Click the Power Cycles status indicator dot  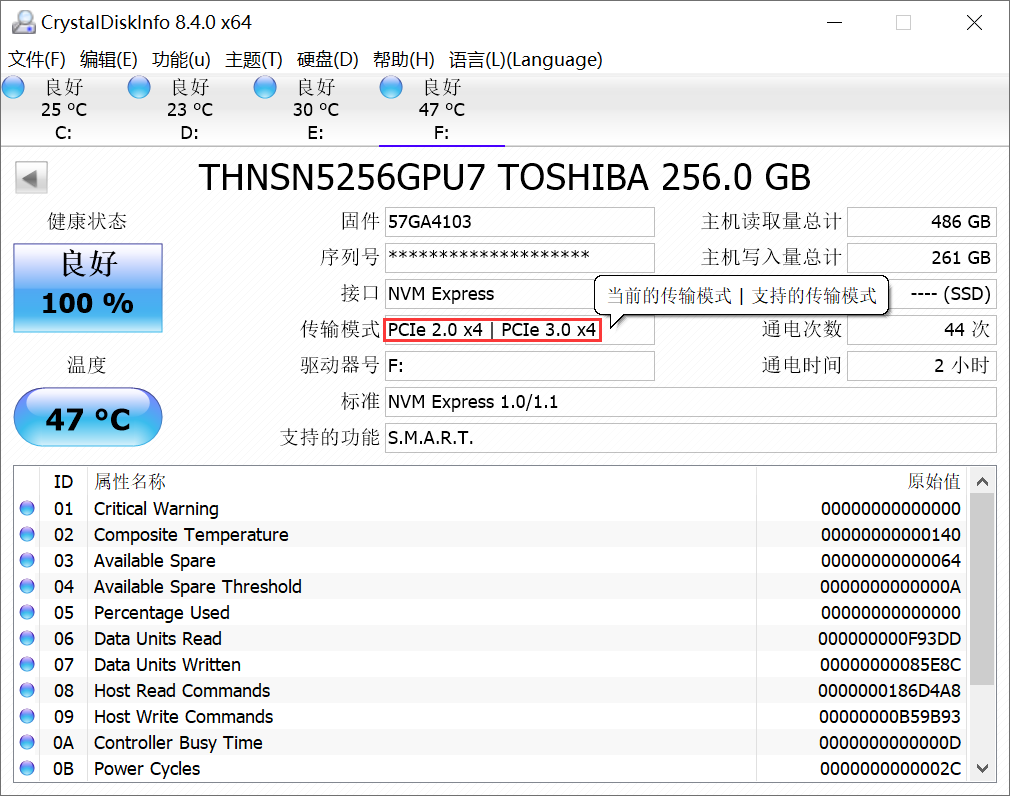[27, 768]
